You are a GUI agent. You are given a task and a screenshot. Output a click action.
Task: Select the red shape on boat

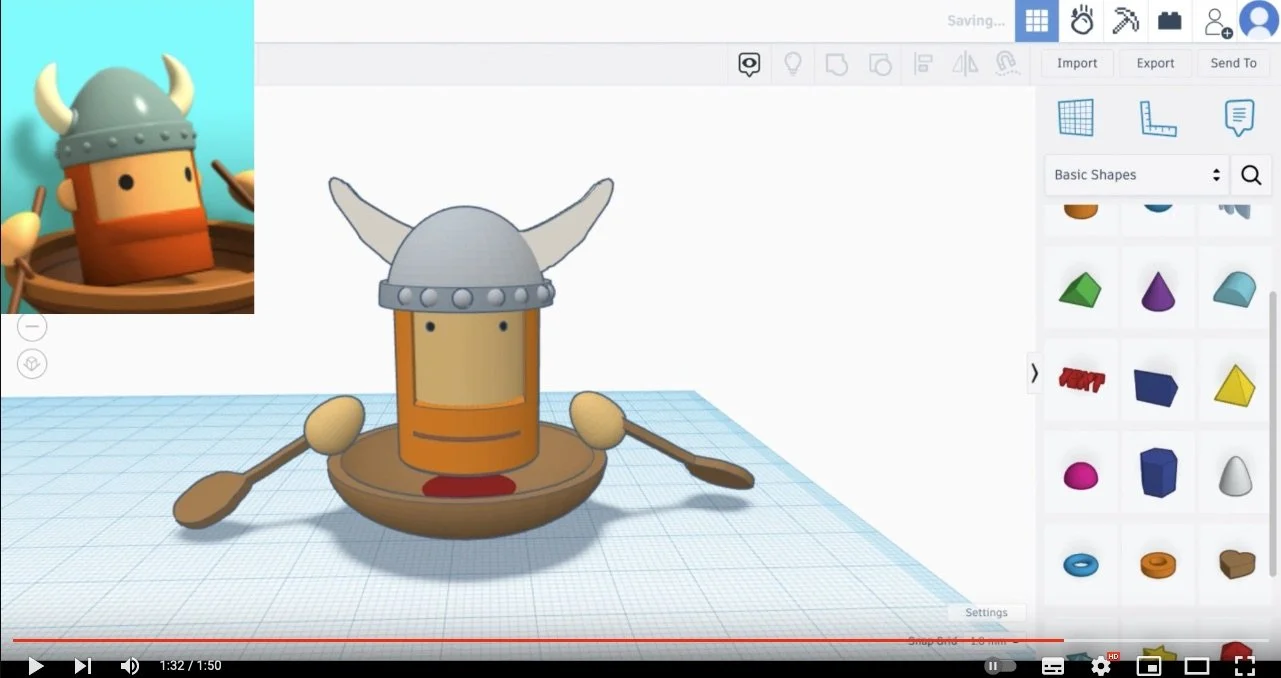coord(469,487)
